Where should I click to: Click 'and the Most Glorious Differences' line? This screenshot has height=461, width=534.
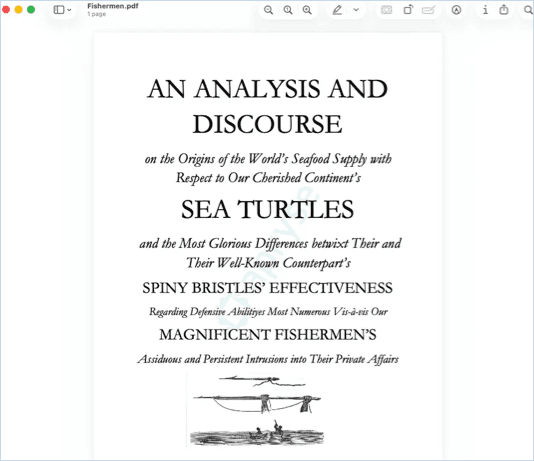pyautogui.click(x=270, y=243)
